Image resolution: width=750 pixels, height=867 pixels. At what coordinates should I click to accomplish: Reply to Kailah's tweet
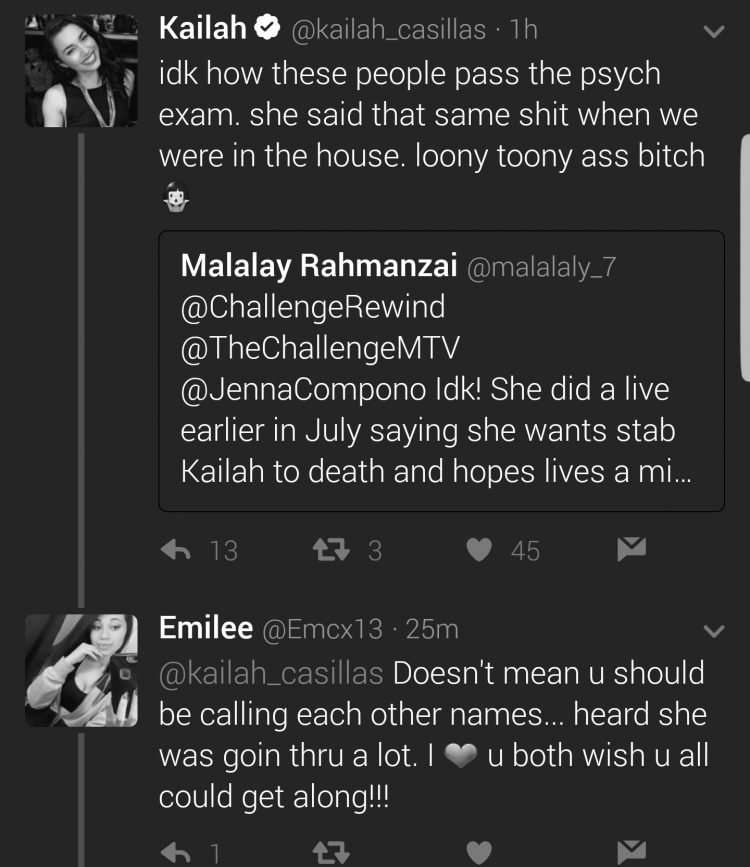176,550
